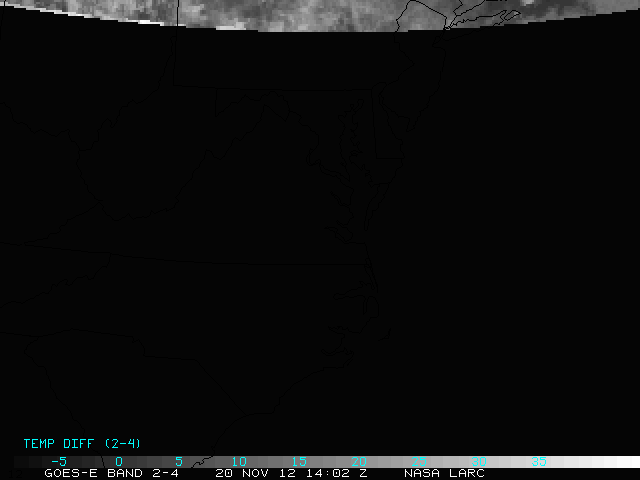
Task: Choose the 20 value on temperature scale
Action: click(358, 462)
